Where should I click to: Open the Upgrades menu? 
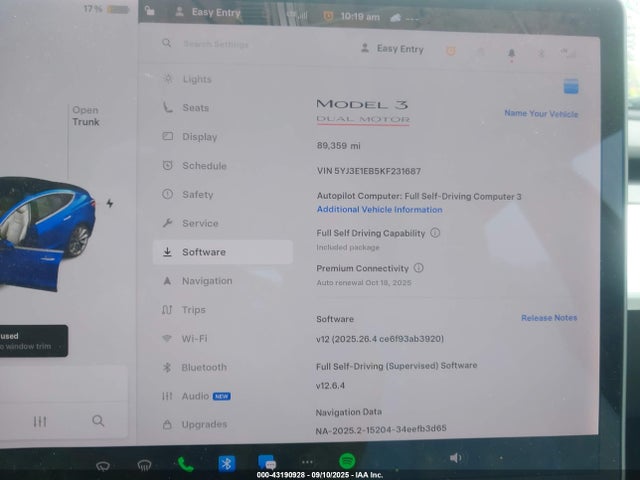point(195,424)
